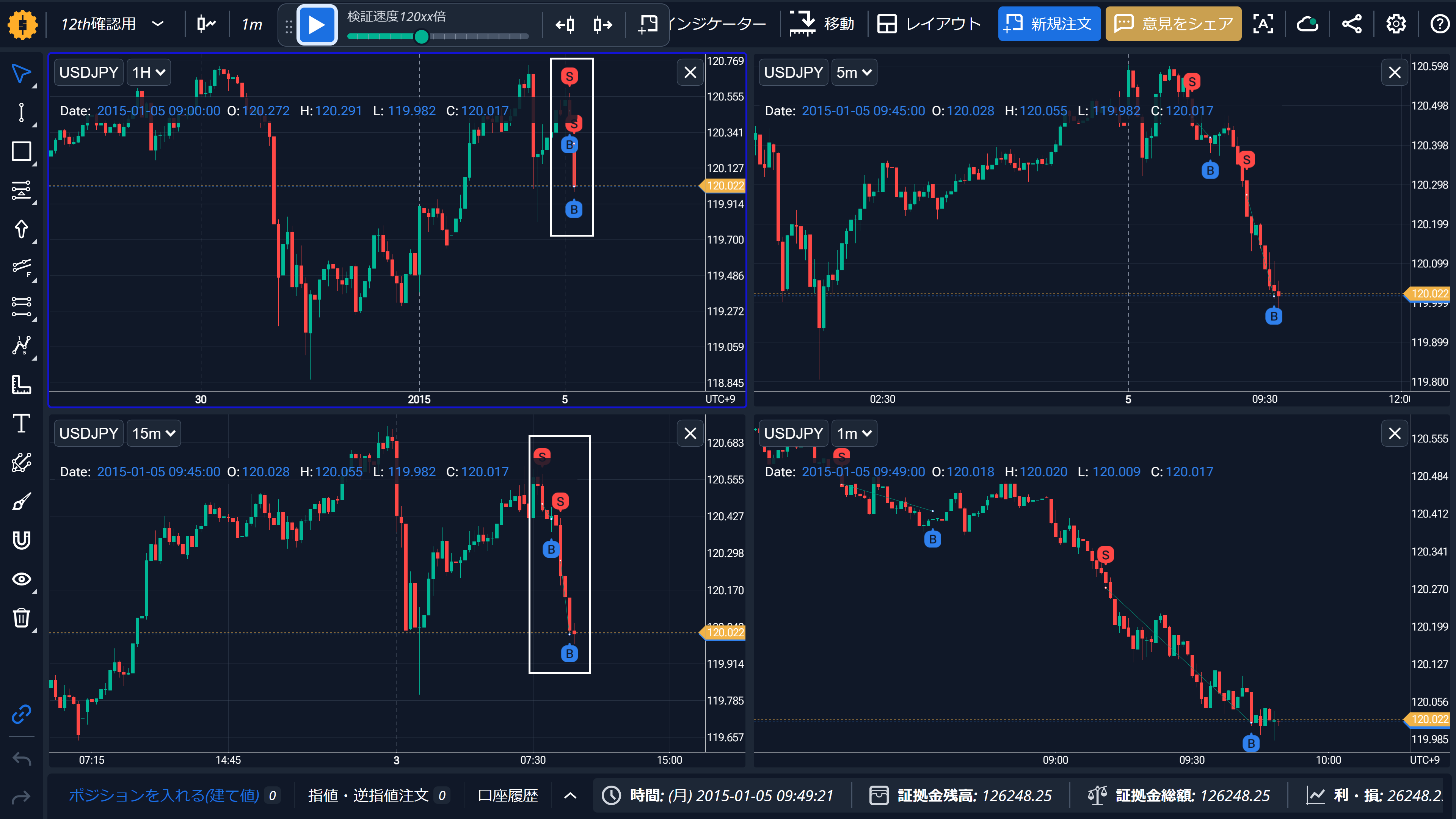Select the Text tool in left sidebar
The width and height of the screenshot is (1456, 819).
(22, 424)
